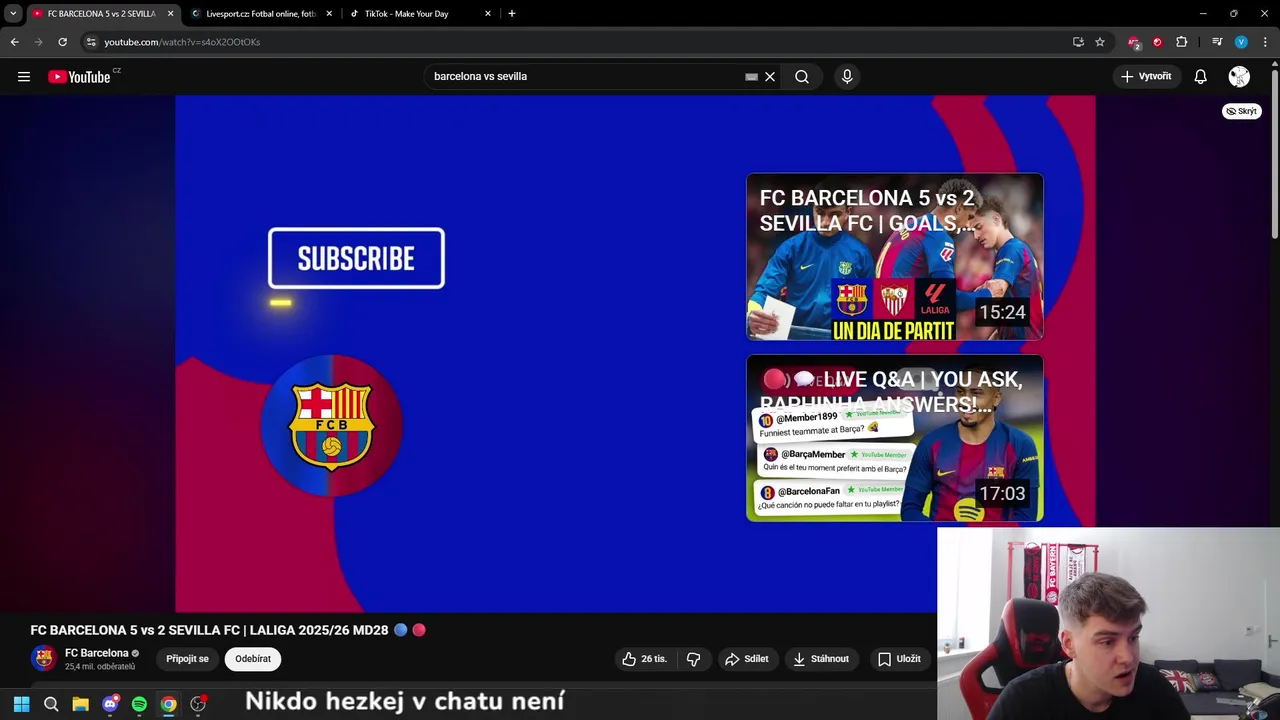The image size is (1280, 720).
Task: Click the search magnifier button
Action: [802, 77]
